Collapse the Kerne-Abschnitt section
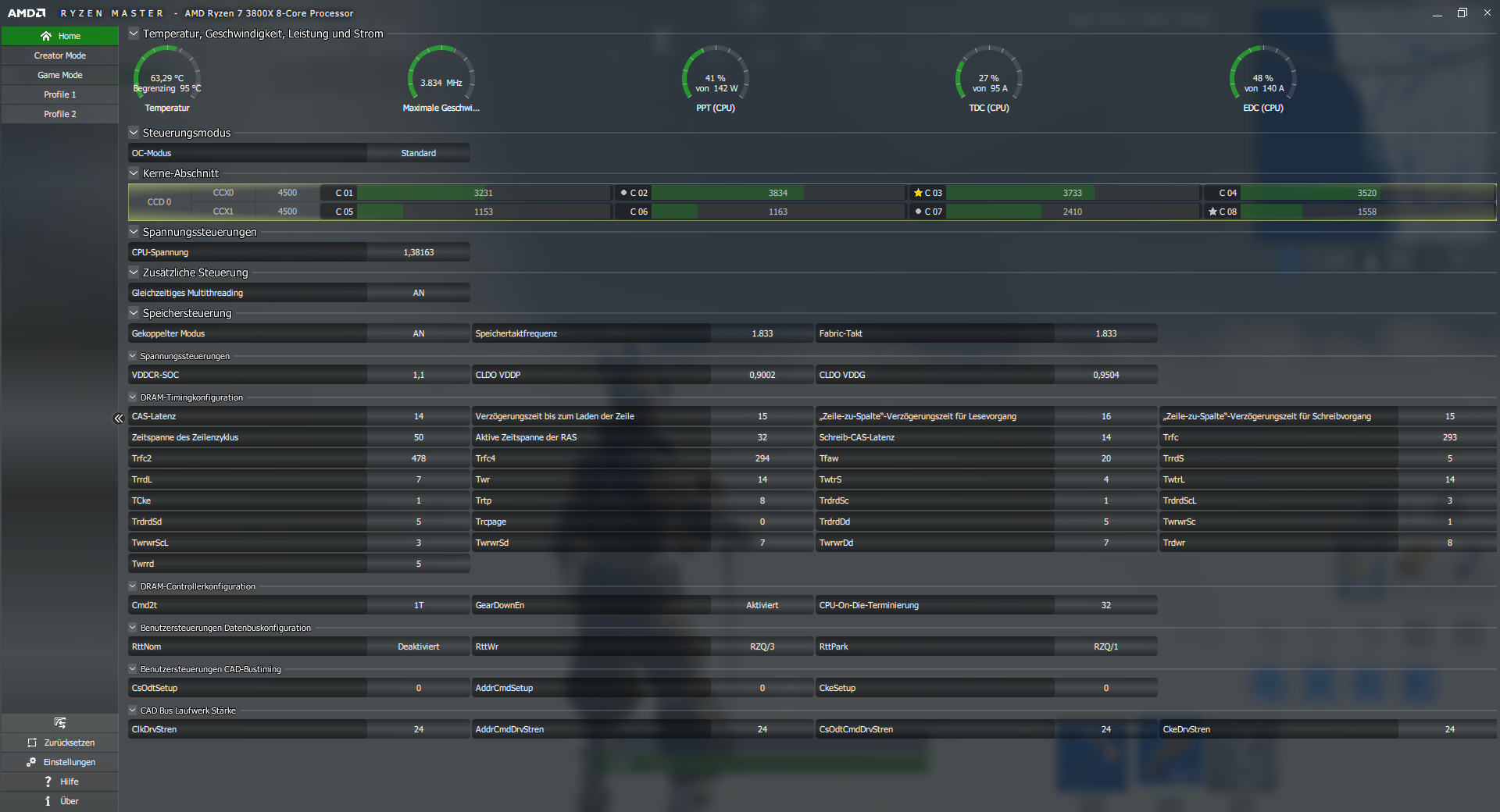This screenshot has height=812, width=1500. (x=134, y=173)
